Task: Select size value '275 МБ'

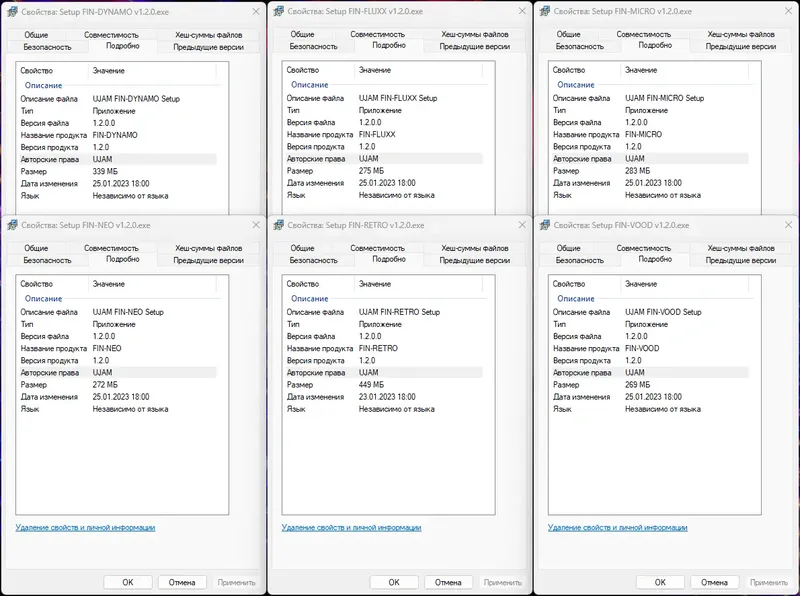Action: tap(371, 171)
